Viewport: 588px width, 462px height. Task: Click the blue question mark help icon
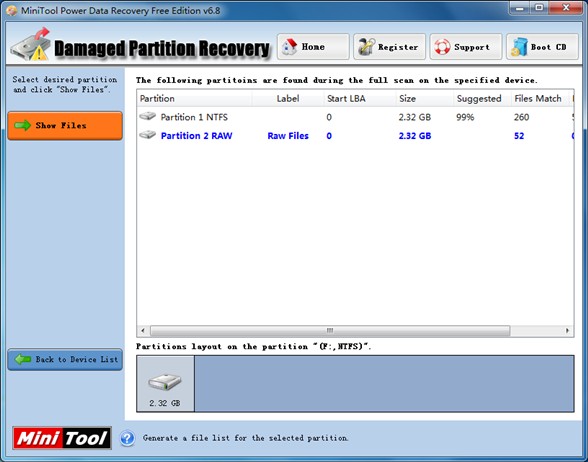128,438
